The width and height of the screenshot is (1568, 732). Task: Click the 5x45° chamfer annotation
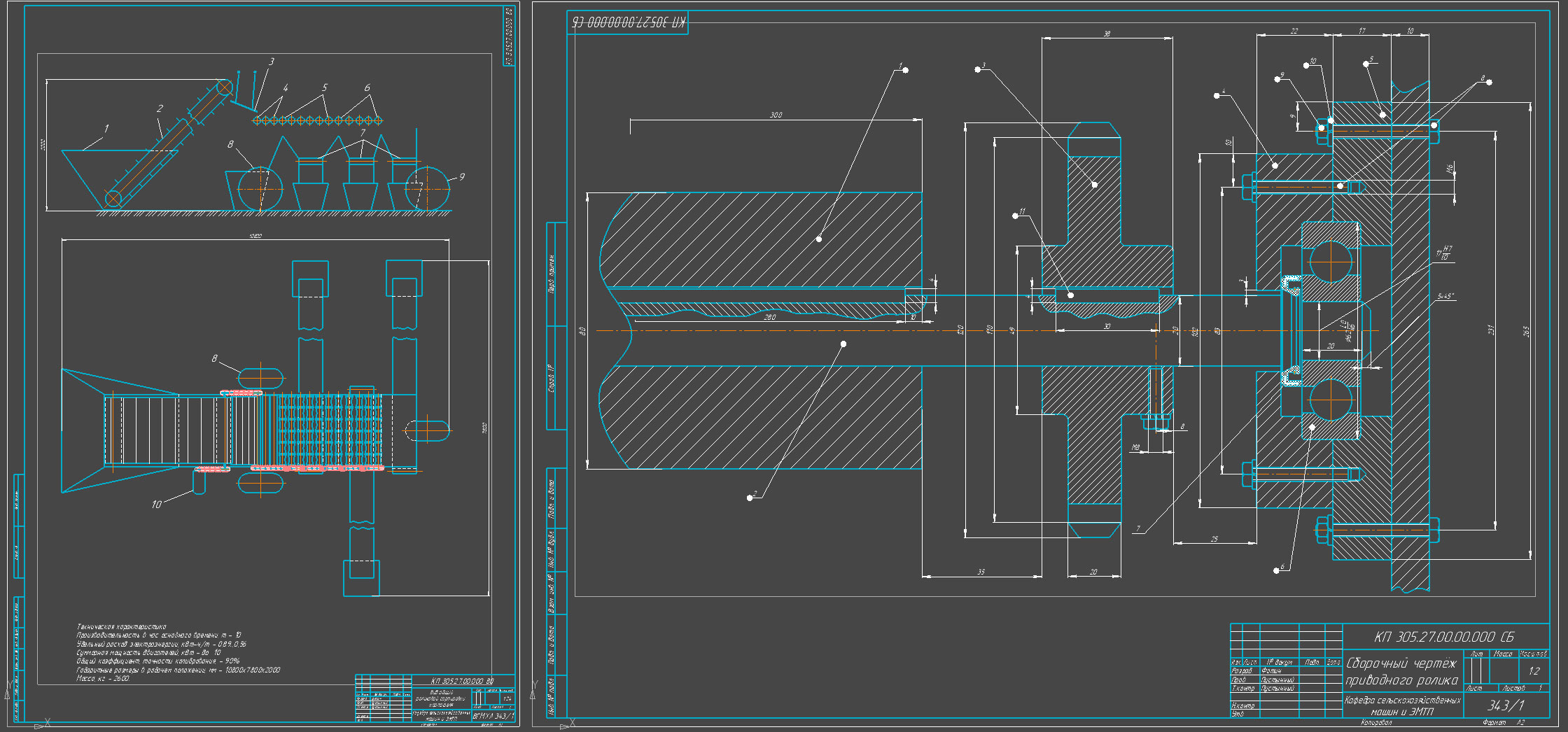coord(1445,296)
